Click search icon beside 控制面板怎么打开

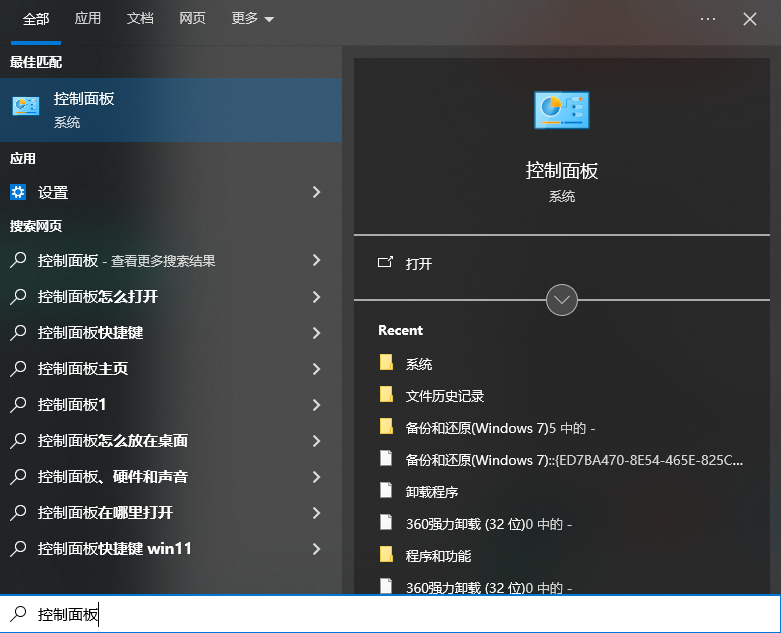[x=18, y=296]
